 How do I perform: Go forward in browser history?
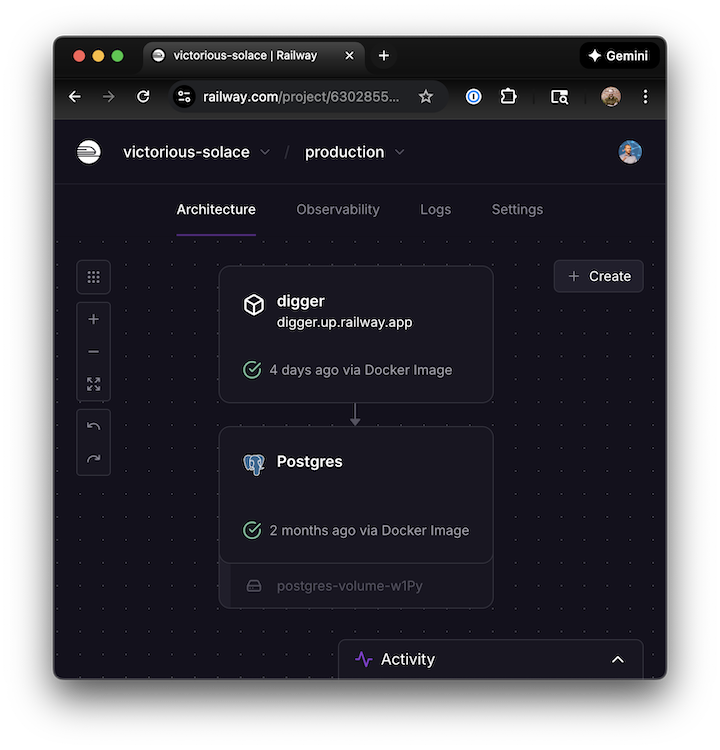pyautogui.click(x=109, y=97)
